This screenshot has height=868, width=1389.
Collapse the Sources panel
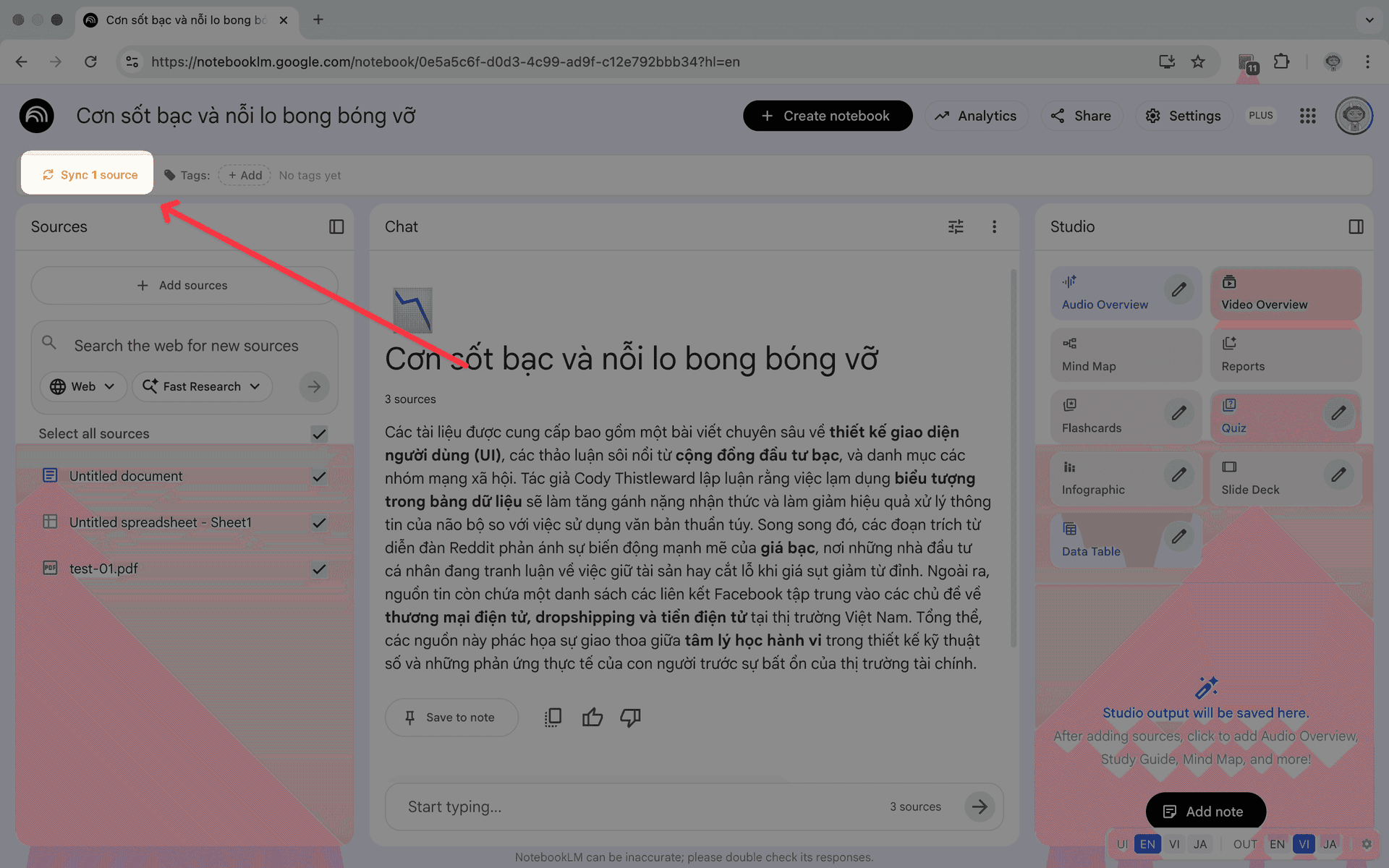(336, 226)
